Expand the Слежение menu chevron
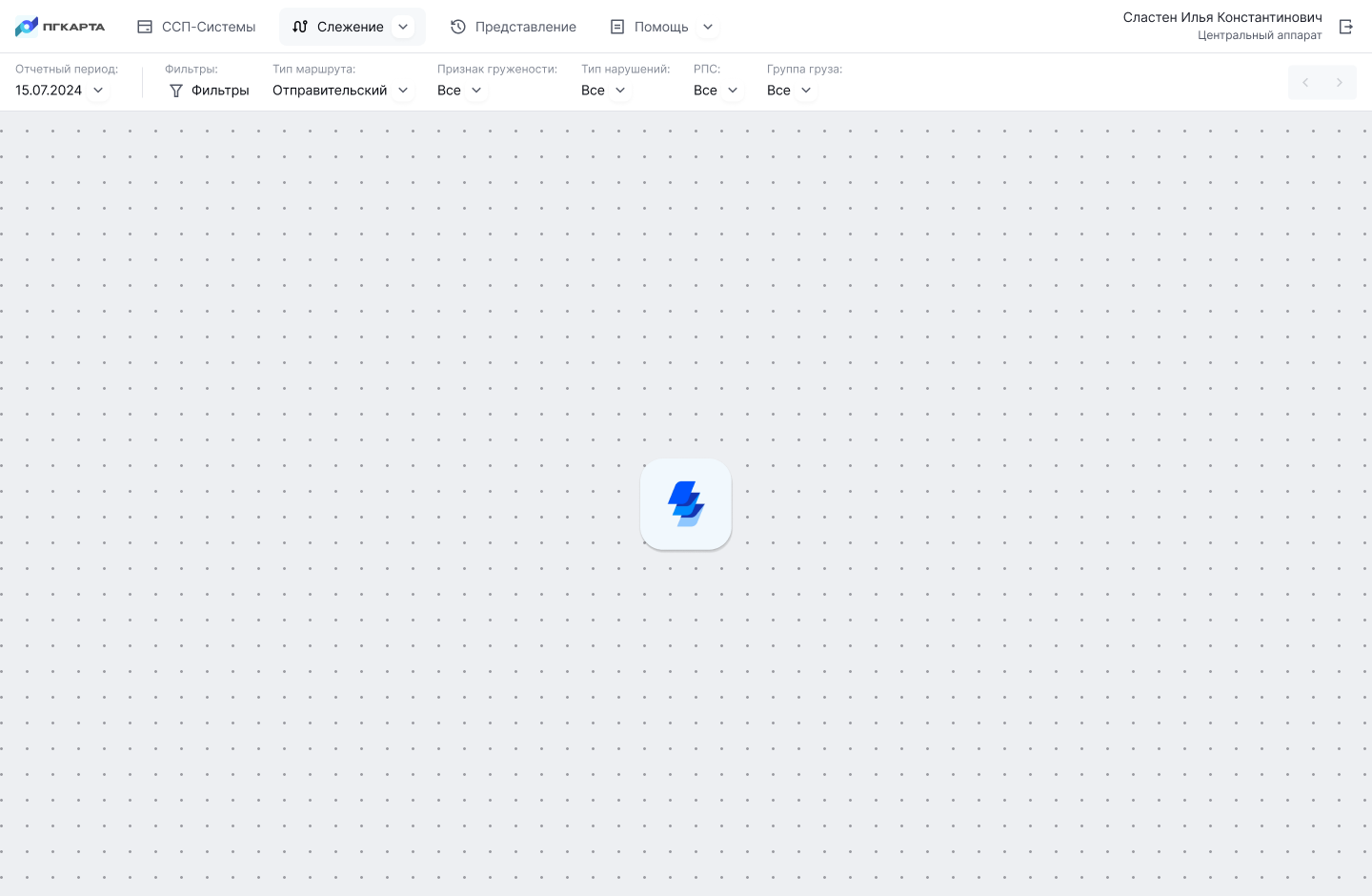The image size is (1372, 896). pyautogui.click(x=403, y=27)
